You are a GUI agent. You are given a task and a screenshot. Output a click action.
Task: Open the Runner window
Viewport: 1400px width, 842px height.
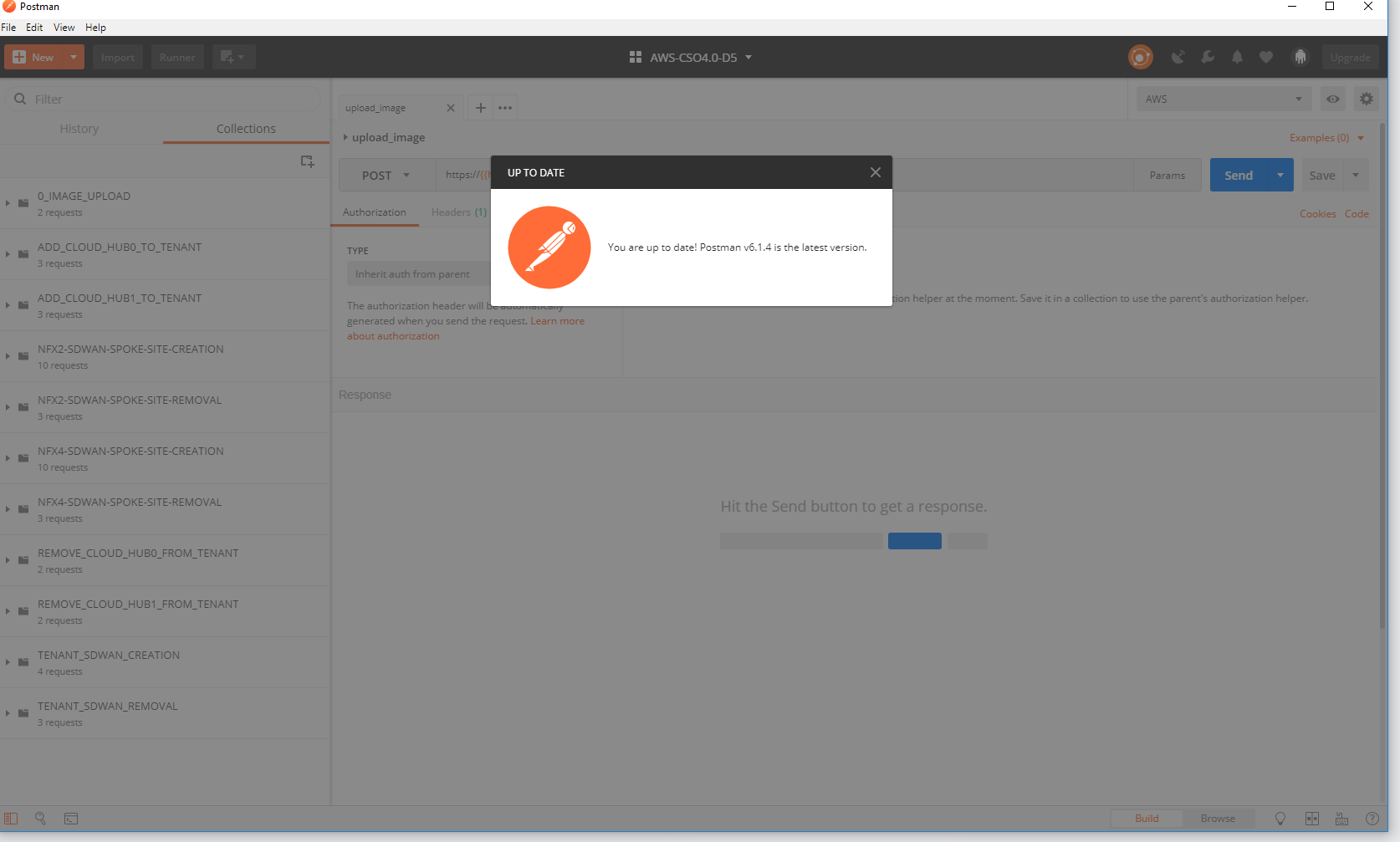tap(176, 57)
